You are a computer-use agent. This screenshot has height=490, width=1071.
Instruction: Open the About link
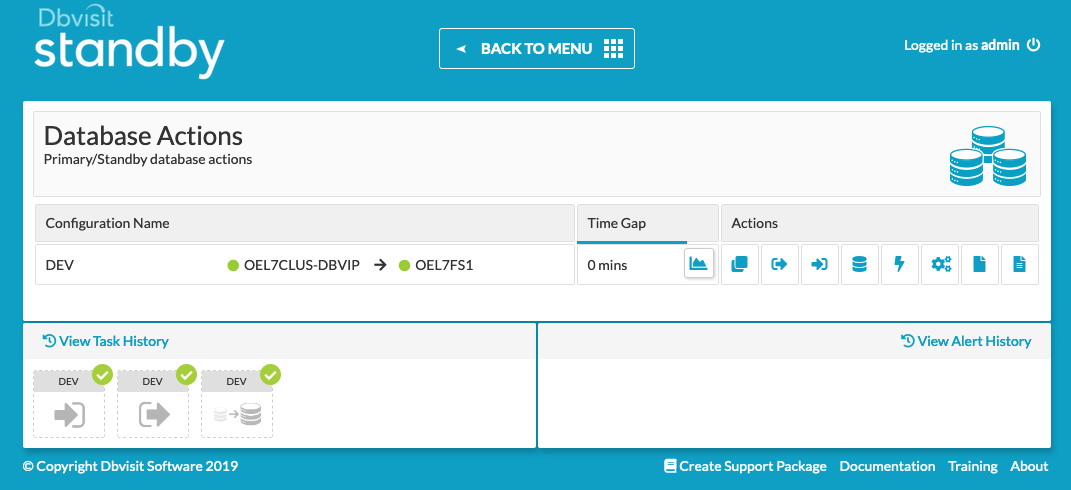(1029, 466)
